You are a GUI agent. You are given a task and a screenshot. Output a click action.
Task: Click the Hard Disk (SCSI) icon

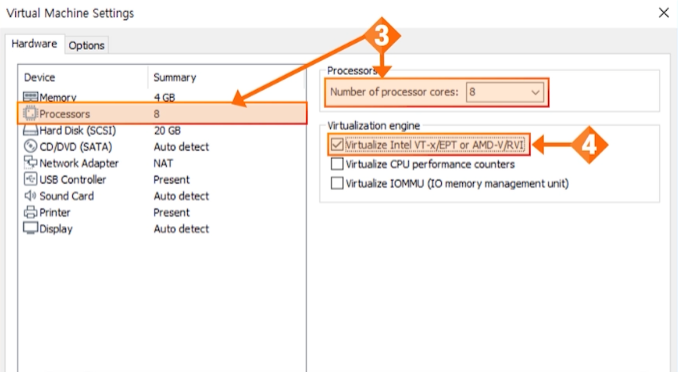pyautogui.click(x=30, y=130)
